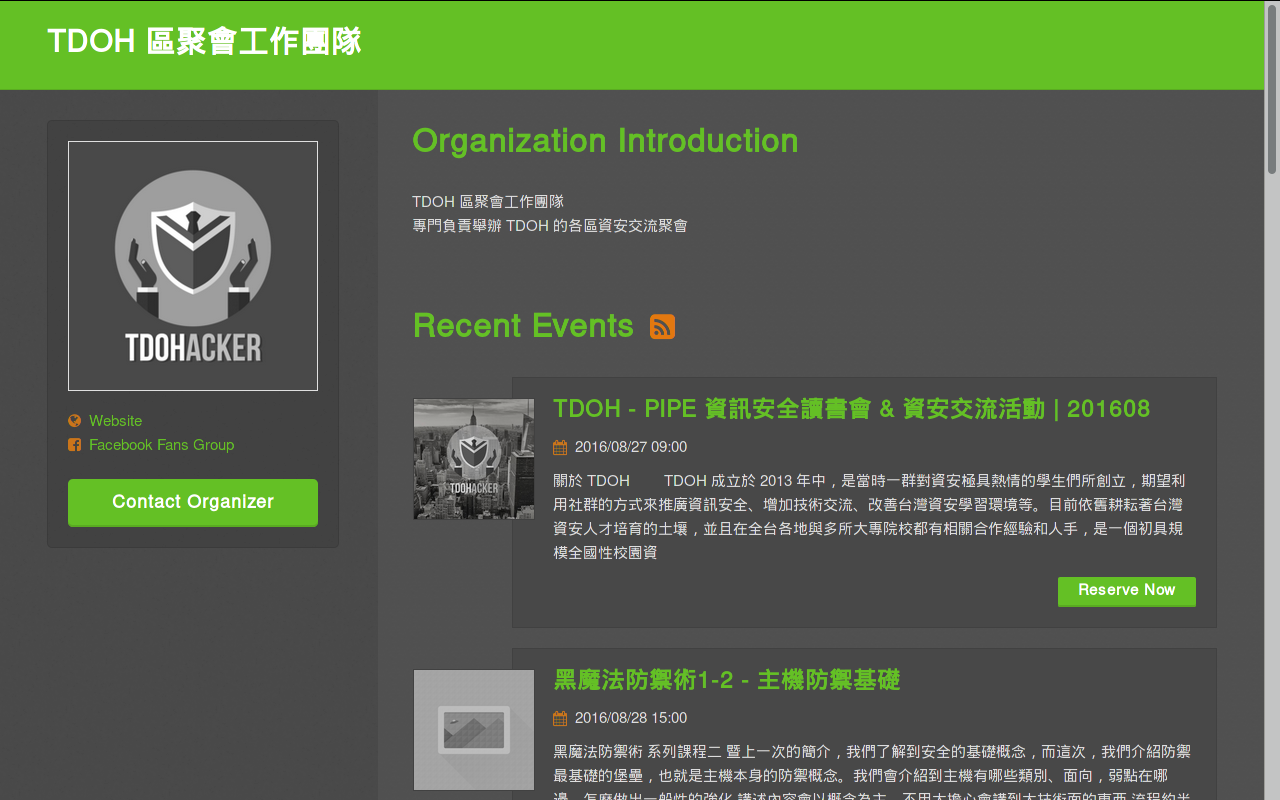The width and height of the screenshot is (1280, 800).
Task: Open TDOH - PIPE 資訊安全讀書會 event title
Action: click(852, 409)
